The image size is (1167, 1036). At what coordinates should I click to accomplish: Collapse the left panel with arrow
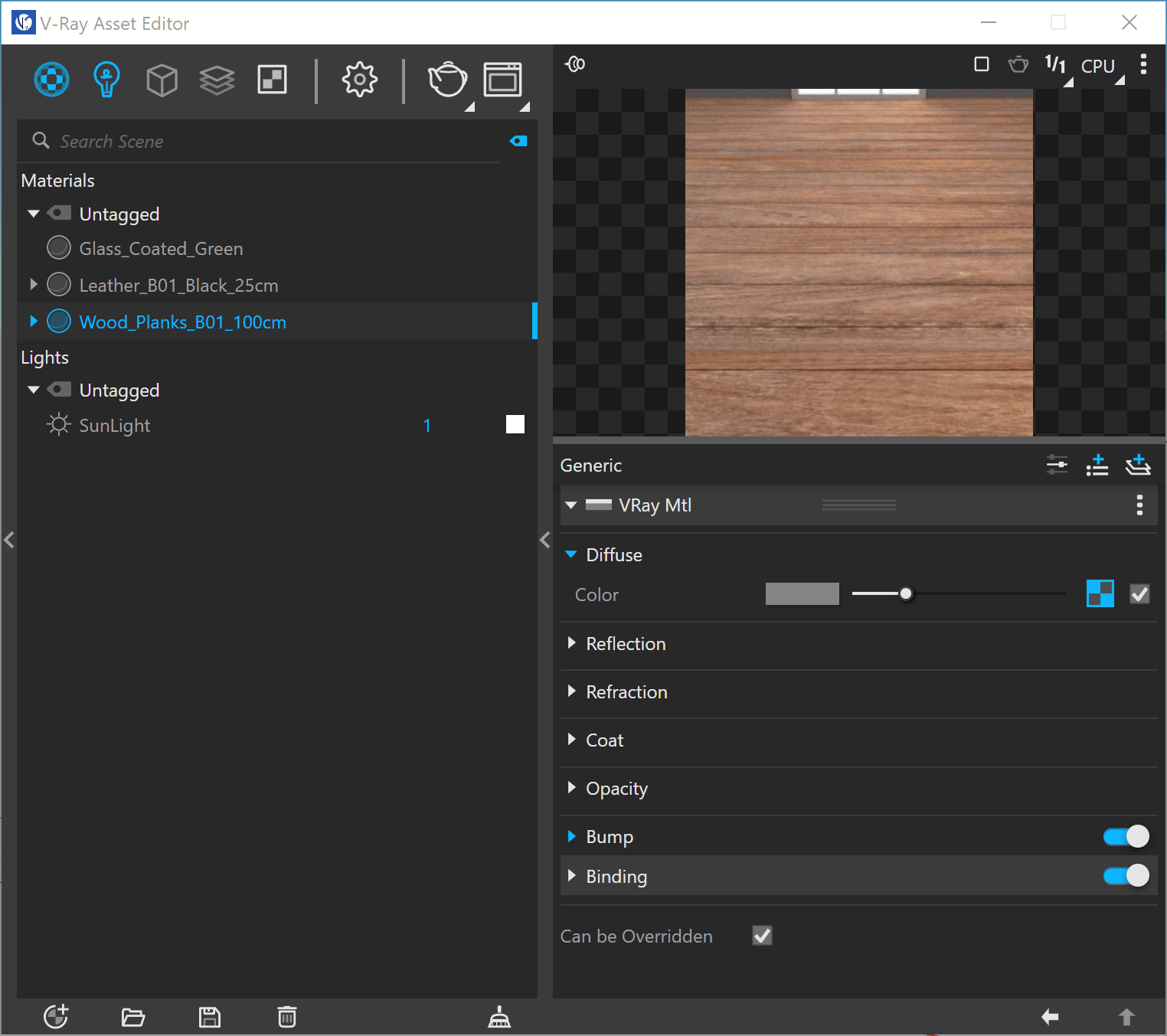point(9,540)
